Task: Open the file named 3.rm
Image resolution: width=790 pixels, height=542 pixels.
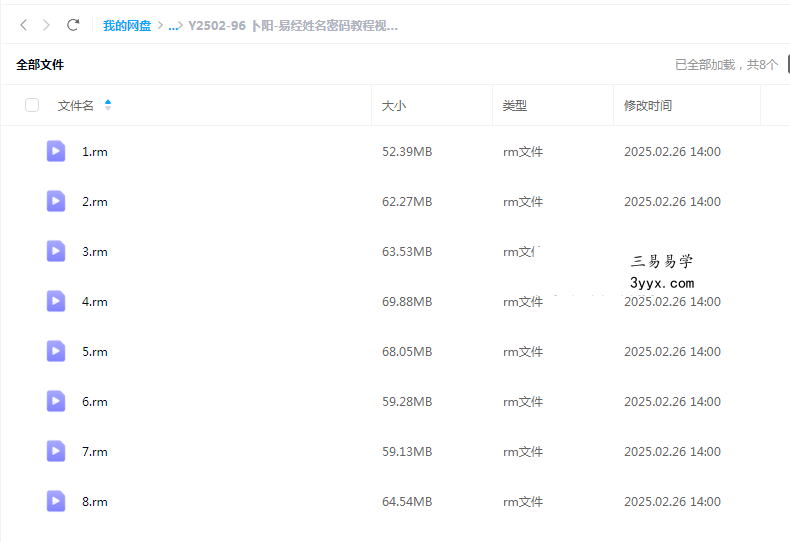Action: click(95, 251)
